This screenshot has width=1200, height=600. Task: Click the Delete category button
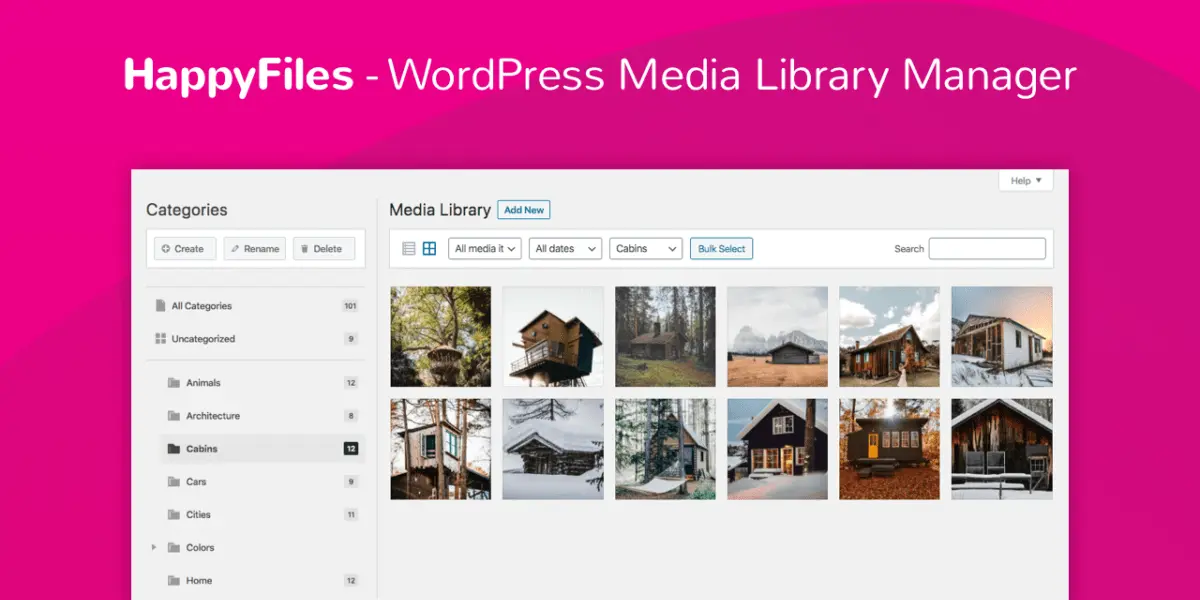pyautogui.click(x=324, y=249)
